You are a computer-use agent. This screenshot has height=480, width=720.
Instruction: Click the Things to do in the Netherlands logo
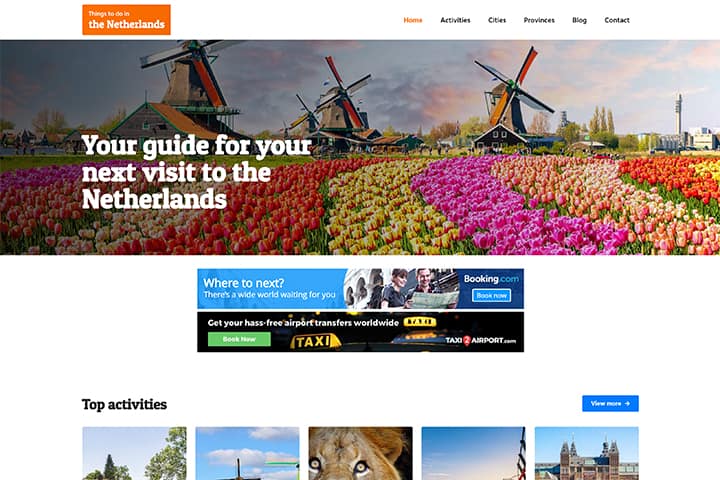pyautogui.click(x=126, y=20)
